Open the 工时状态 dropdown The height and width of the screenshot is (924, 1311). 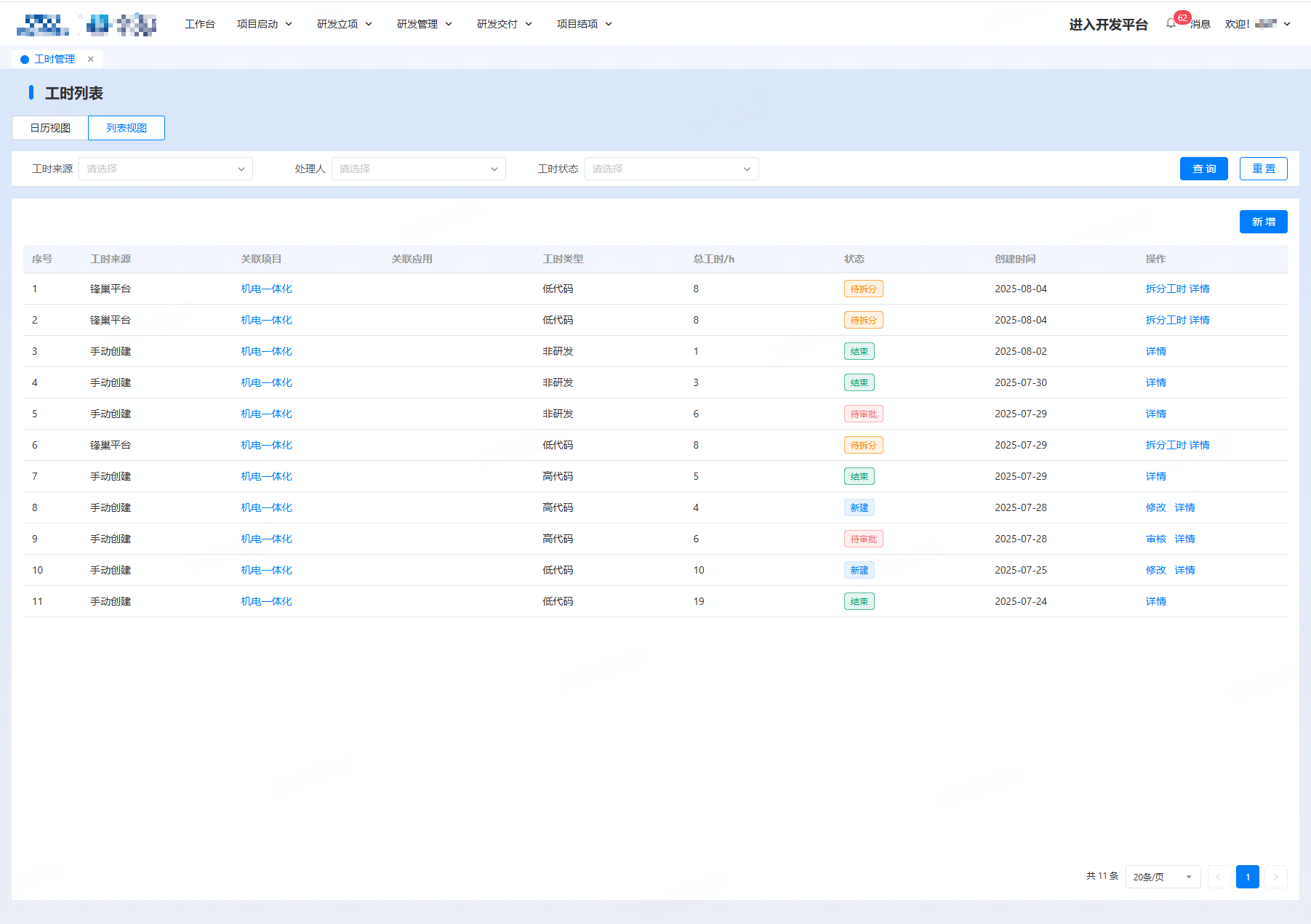(672, 169)
